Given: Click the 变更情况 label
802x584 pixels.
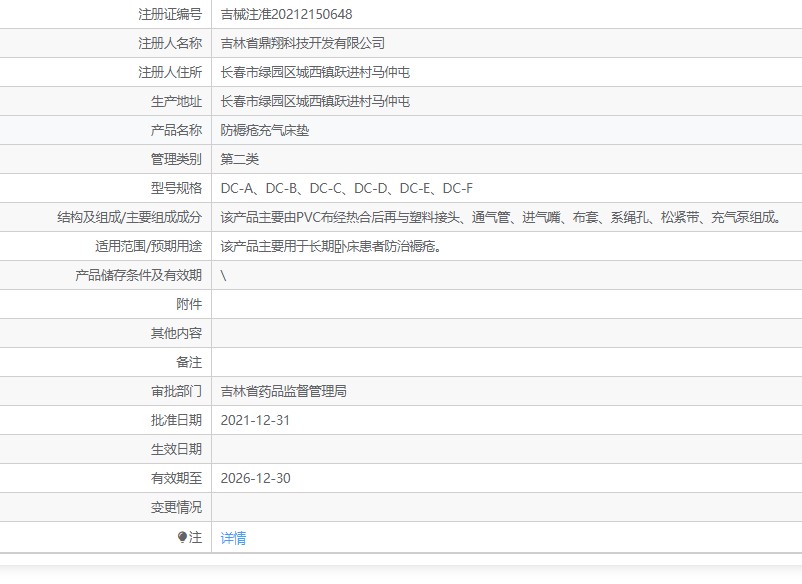Looking at the screenshot, I should [x=176, y=507].
